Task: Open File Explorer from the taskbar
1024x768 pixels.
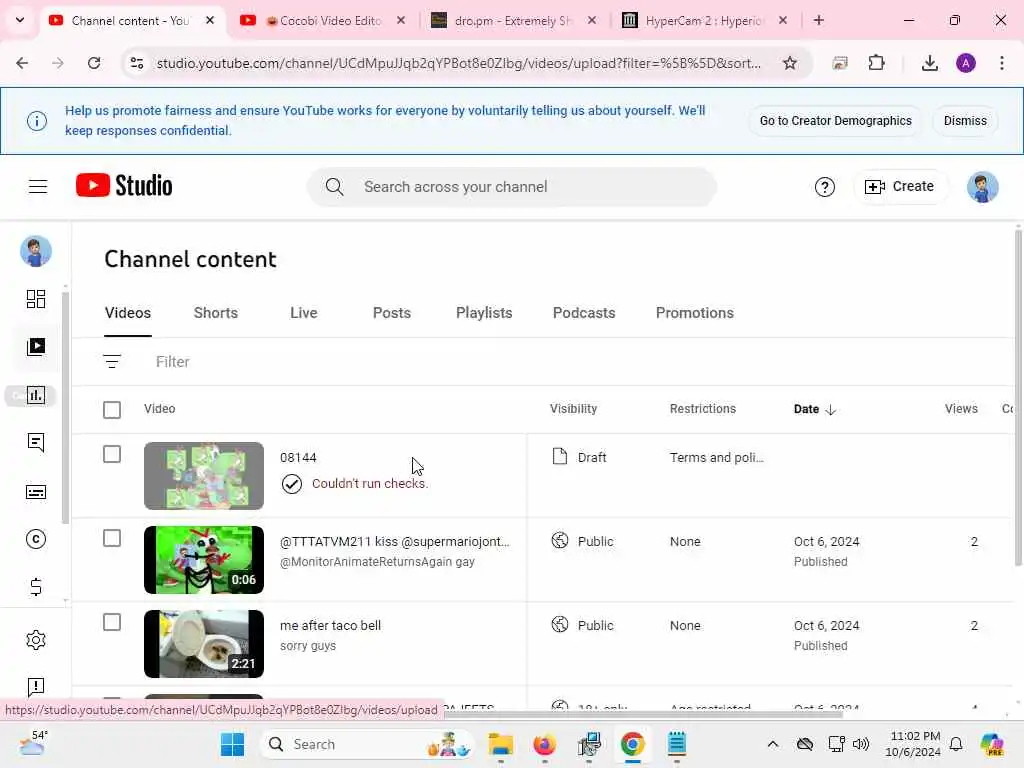Action: tap(500, 744)
